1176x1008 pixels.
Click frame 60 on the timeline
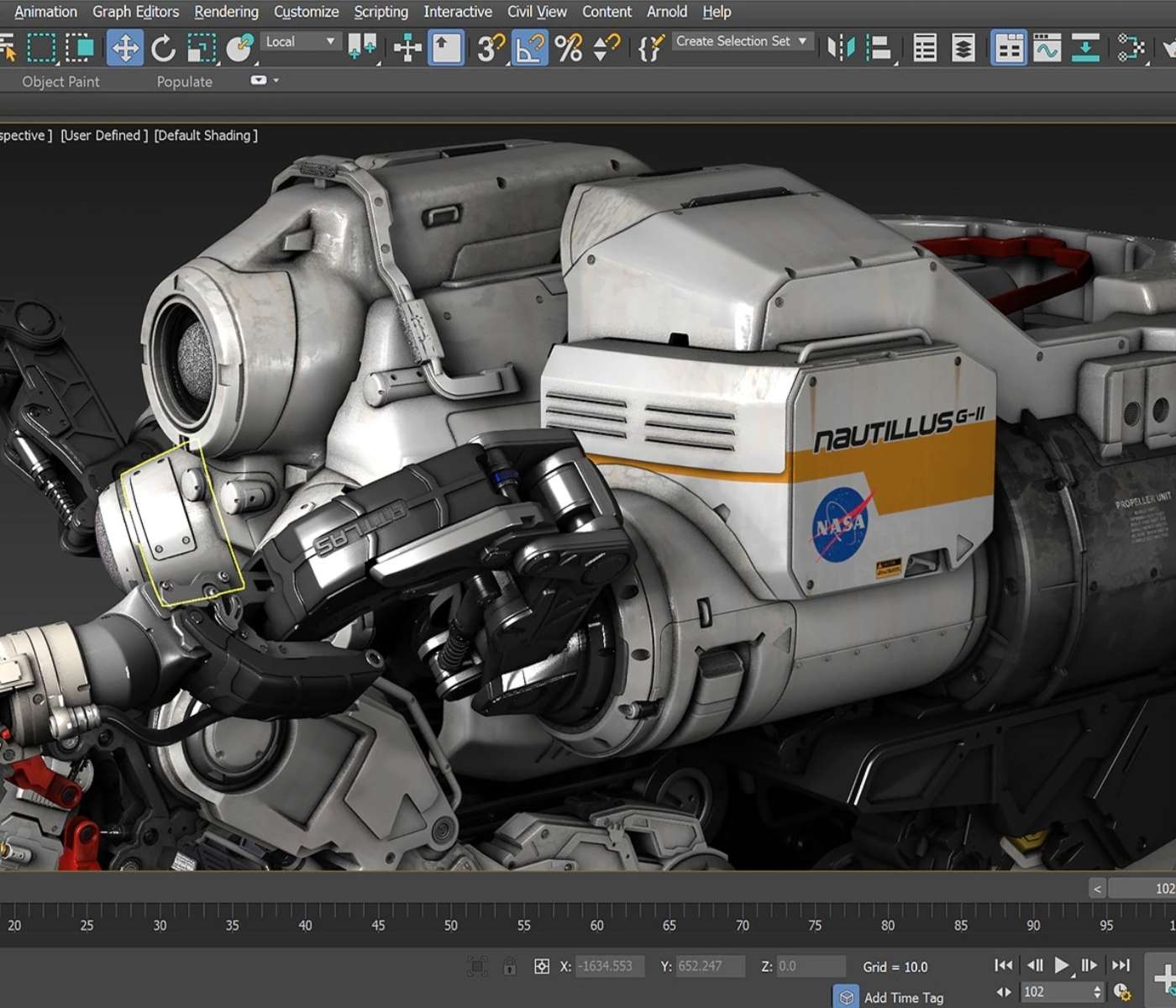click(x=596, y=925)
